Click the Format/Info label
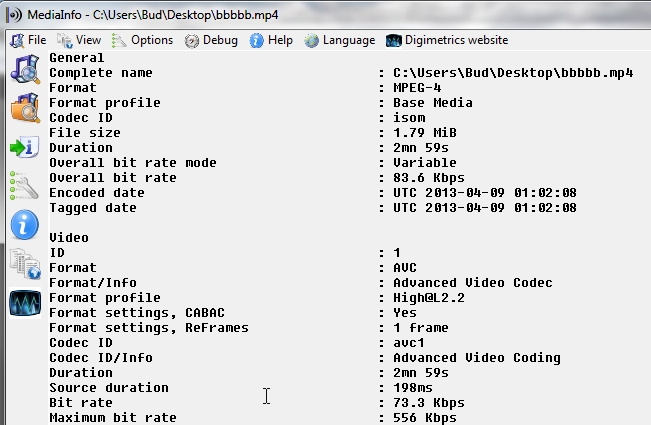The width and height of the screenshot is (651, 425). (x=93, y=283)
